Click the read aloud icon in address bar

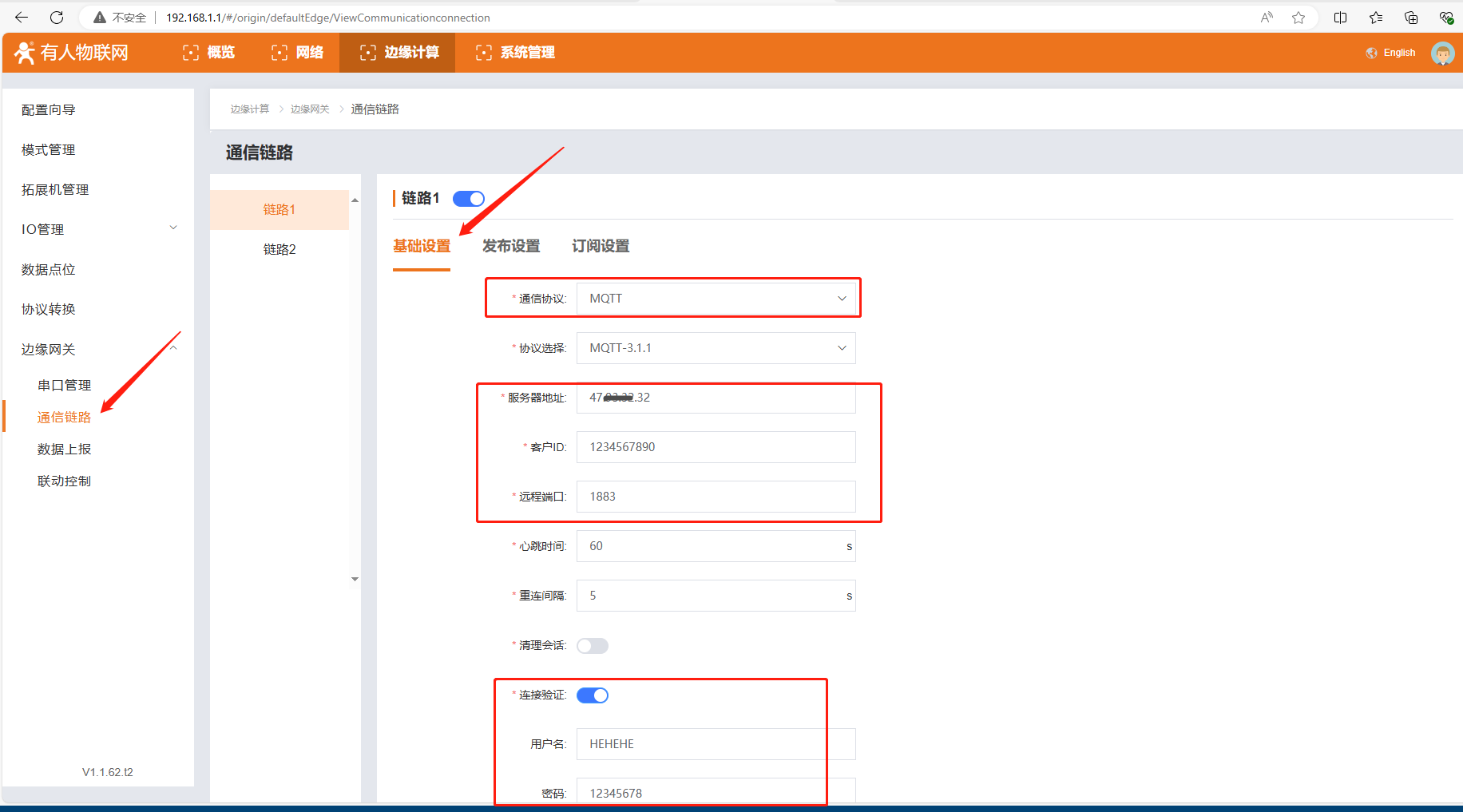[1267, 18]
